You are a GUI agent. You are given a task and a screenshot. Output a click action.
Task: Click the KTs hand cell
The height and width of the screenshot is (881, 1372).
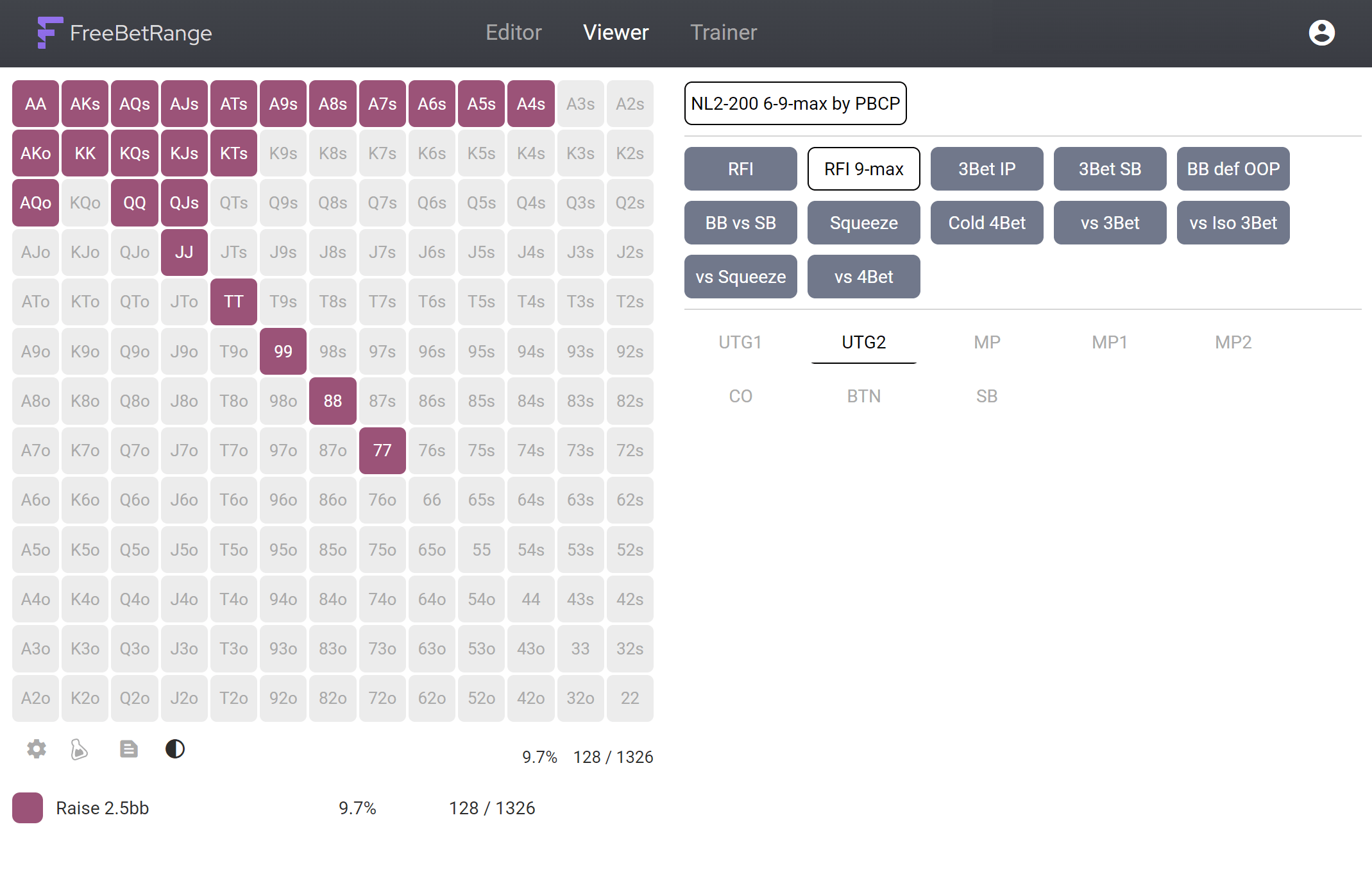[x=233, y=153]
